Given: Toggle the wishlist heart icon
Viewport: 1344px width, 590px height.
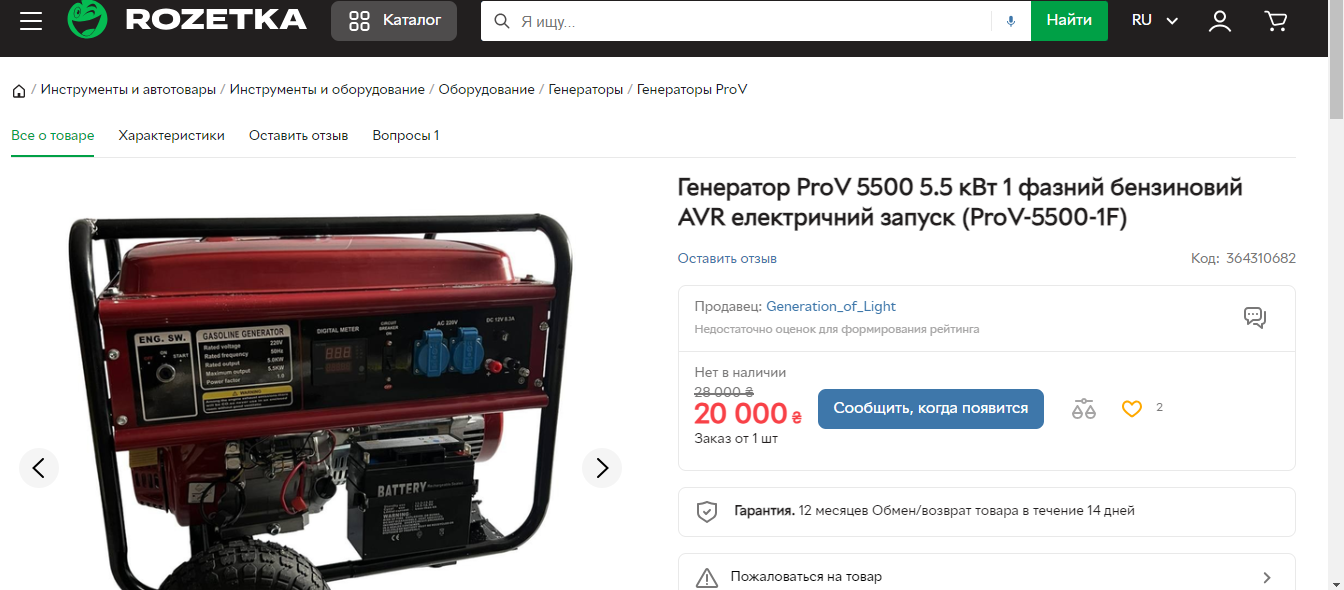Looking at the screenshot, I should pyautogui.click(x=1131, y=408).
